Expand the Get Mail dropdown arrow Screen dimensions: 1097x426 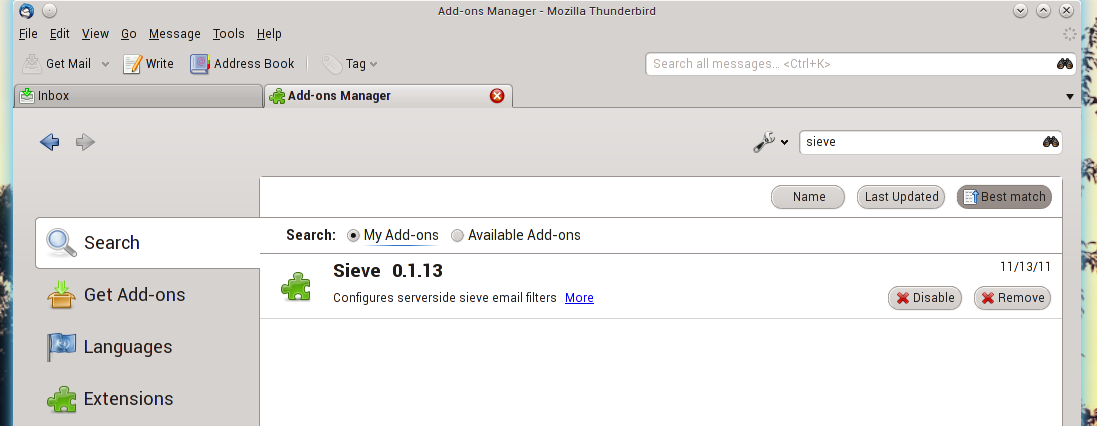point(105,65)
